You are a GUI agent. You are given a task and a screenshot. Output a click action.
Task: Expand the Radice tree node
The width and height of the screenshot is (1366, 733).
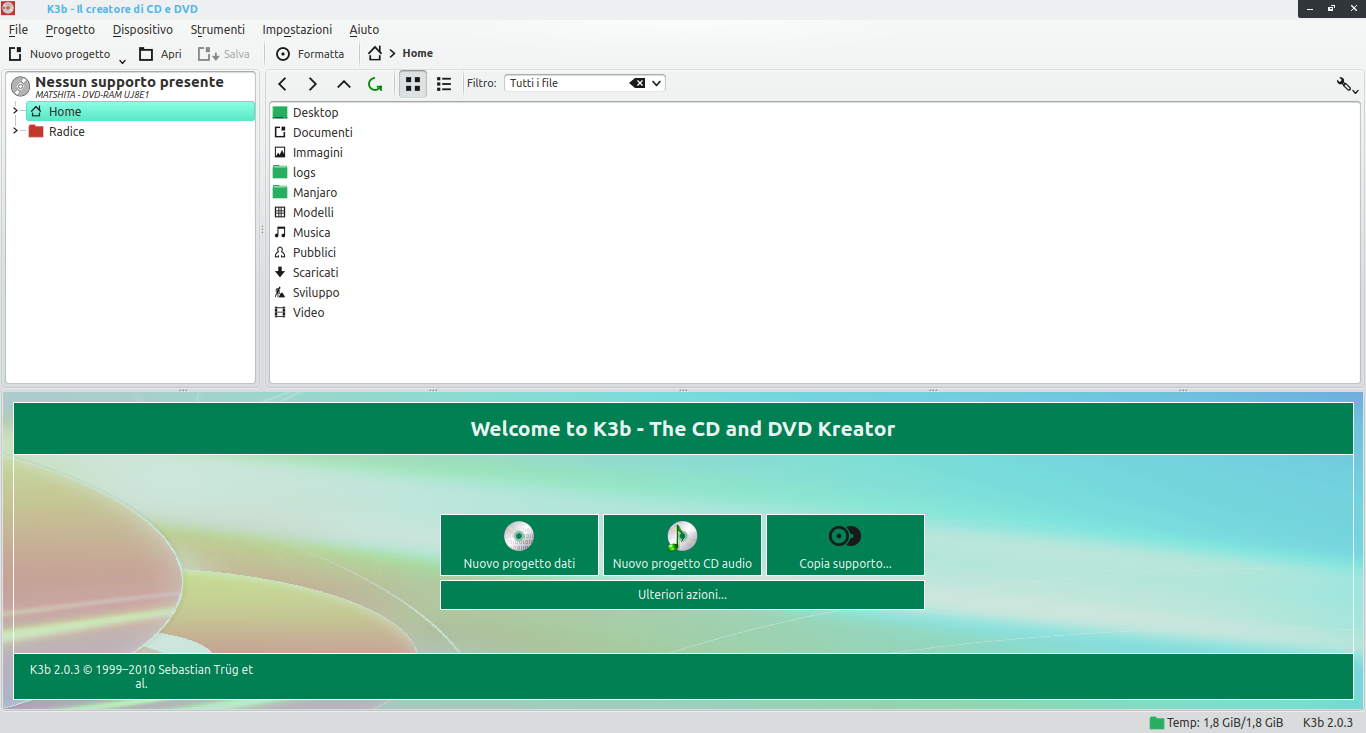pos(15,131)
